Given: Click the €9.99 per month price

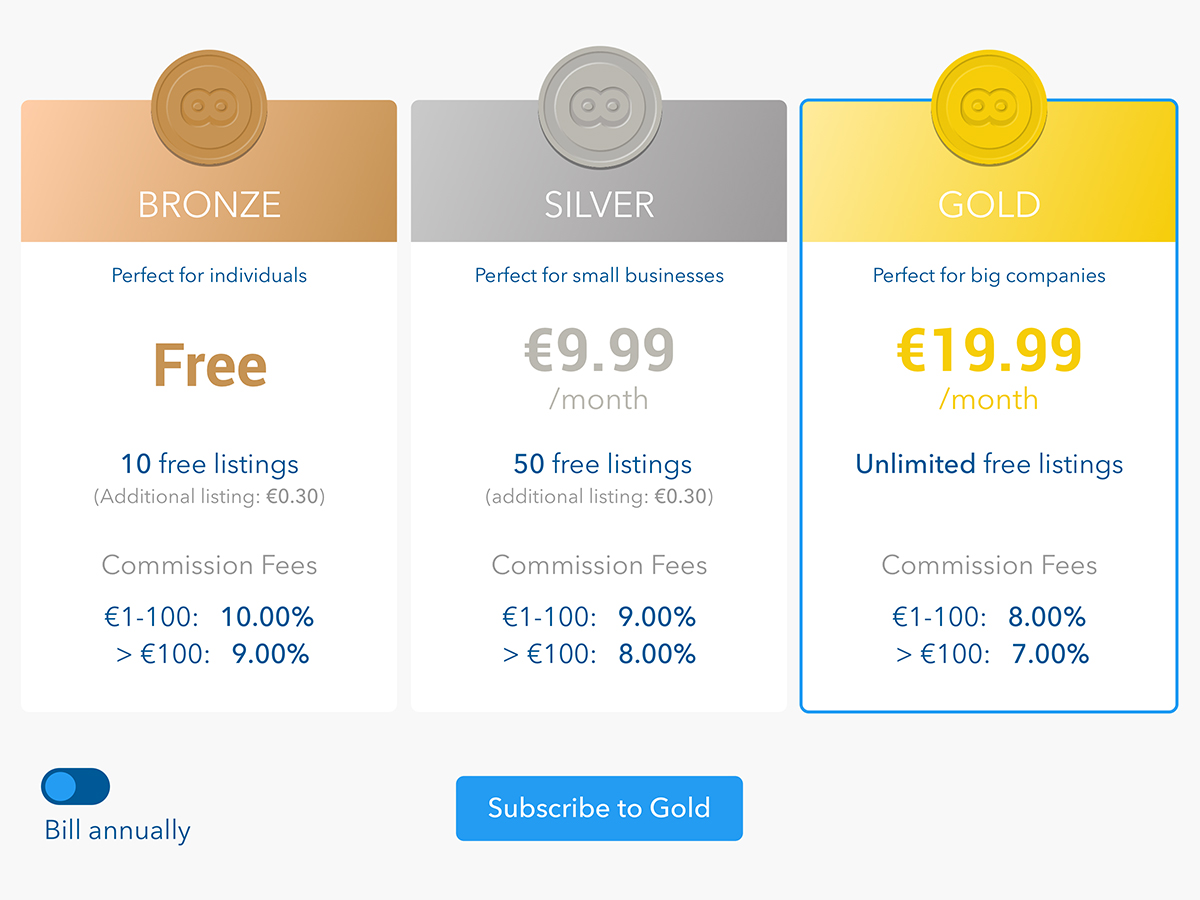Looking at the screenshot, I should (599, 367).
